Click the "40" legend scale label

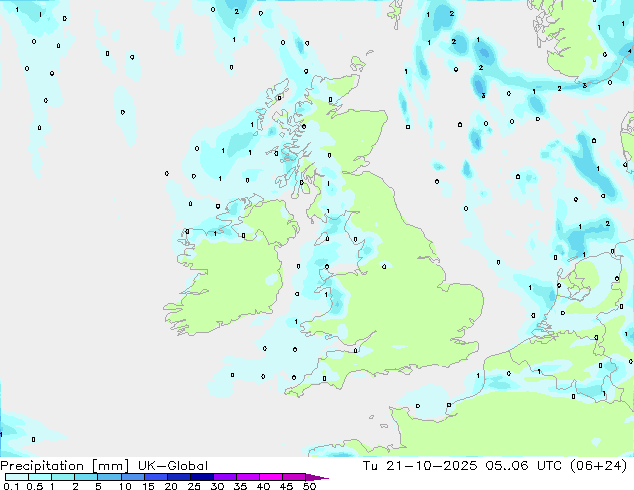263,486
